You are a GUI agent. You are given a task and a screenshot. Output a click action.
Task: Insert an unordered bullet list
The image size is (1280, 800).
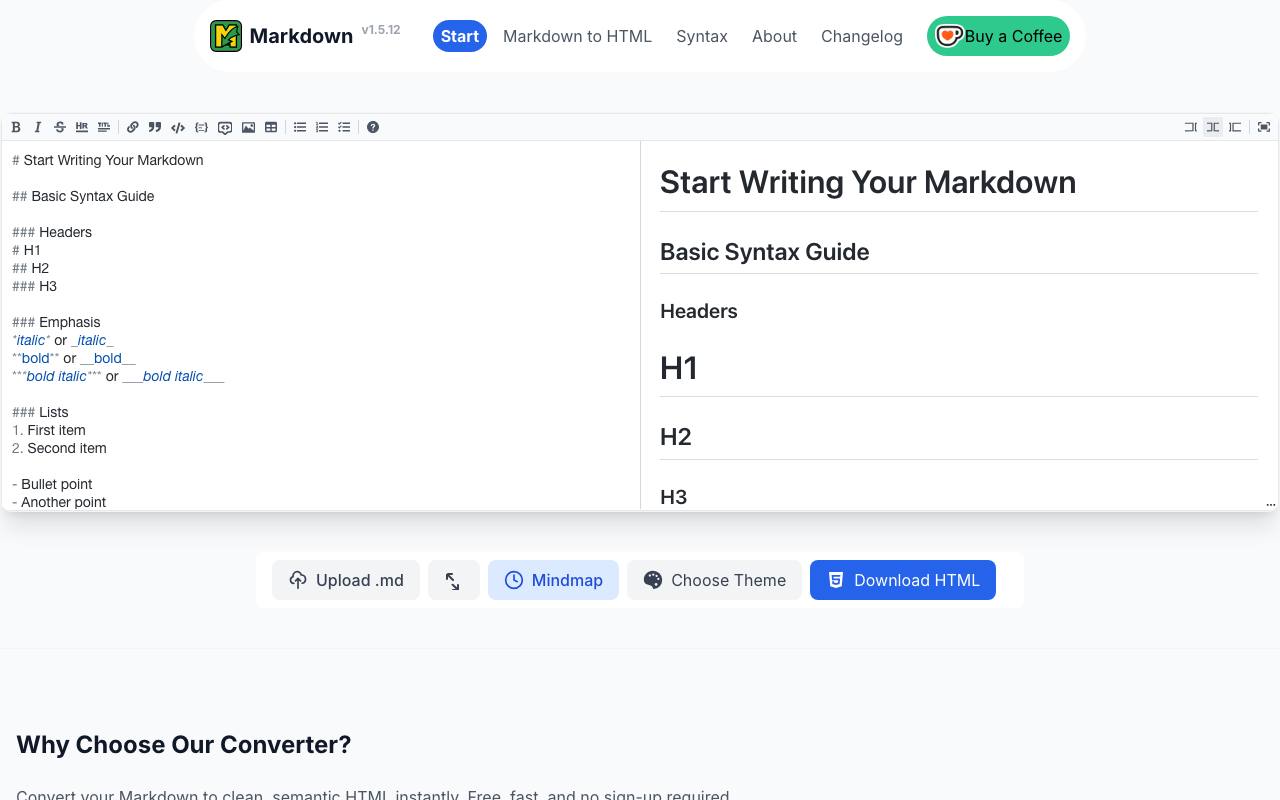299,127
